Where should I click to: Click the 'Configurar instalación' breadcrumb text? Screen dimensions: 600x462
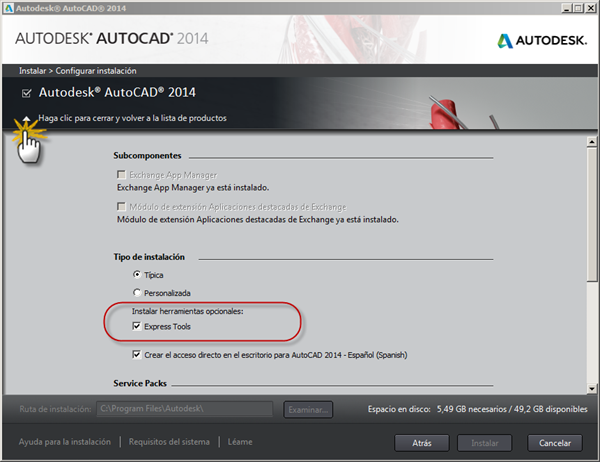point(96,71)
